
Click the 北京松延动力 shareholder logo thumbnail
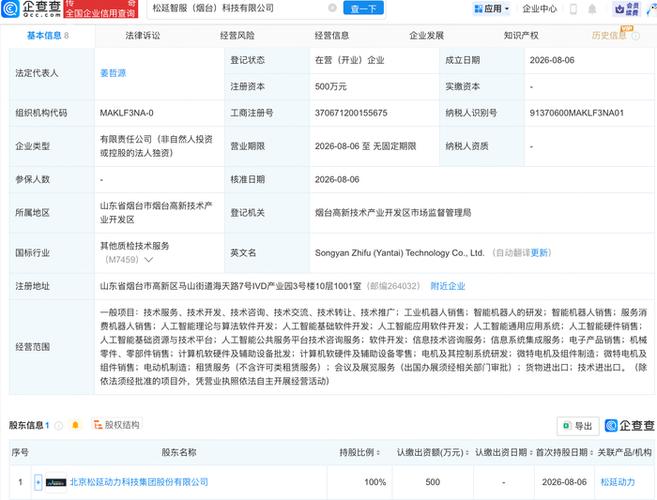pyautogui.click(x=56, y=482)
